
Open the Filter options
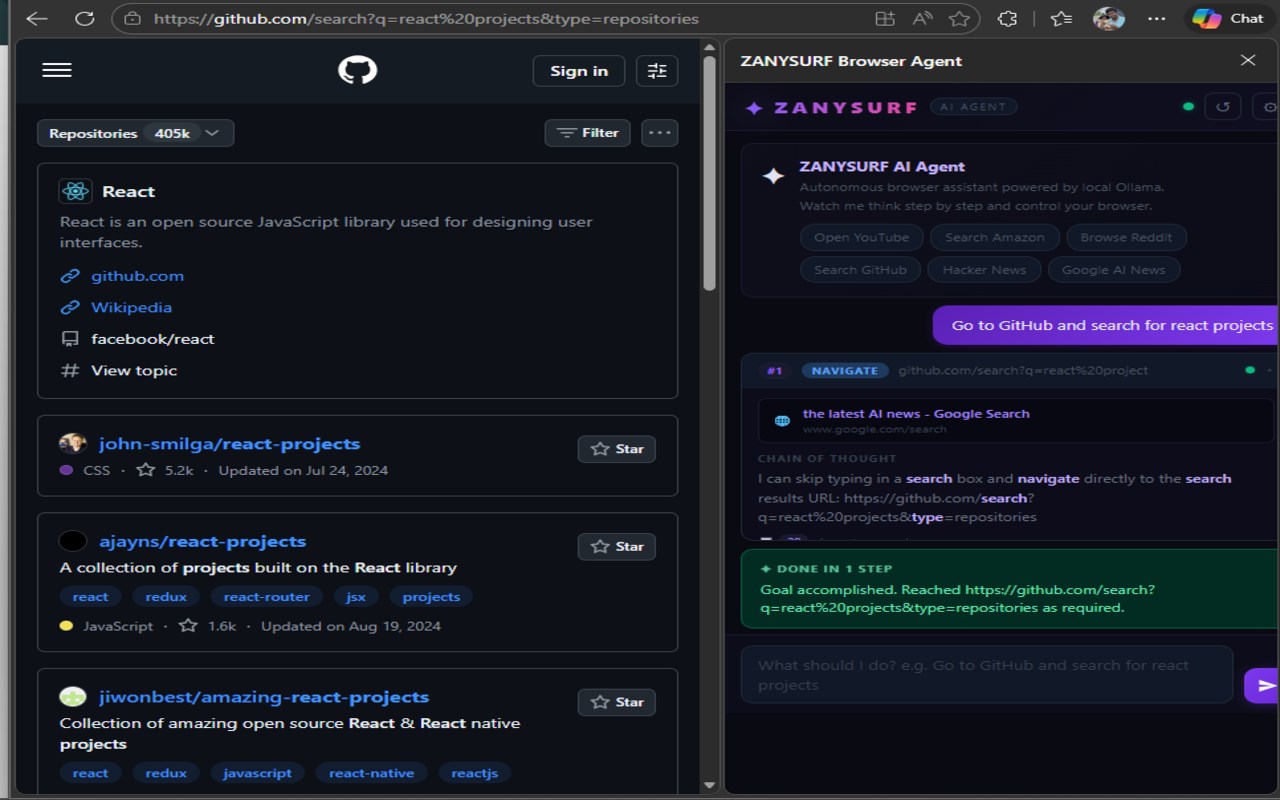pos(587,133)
